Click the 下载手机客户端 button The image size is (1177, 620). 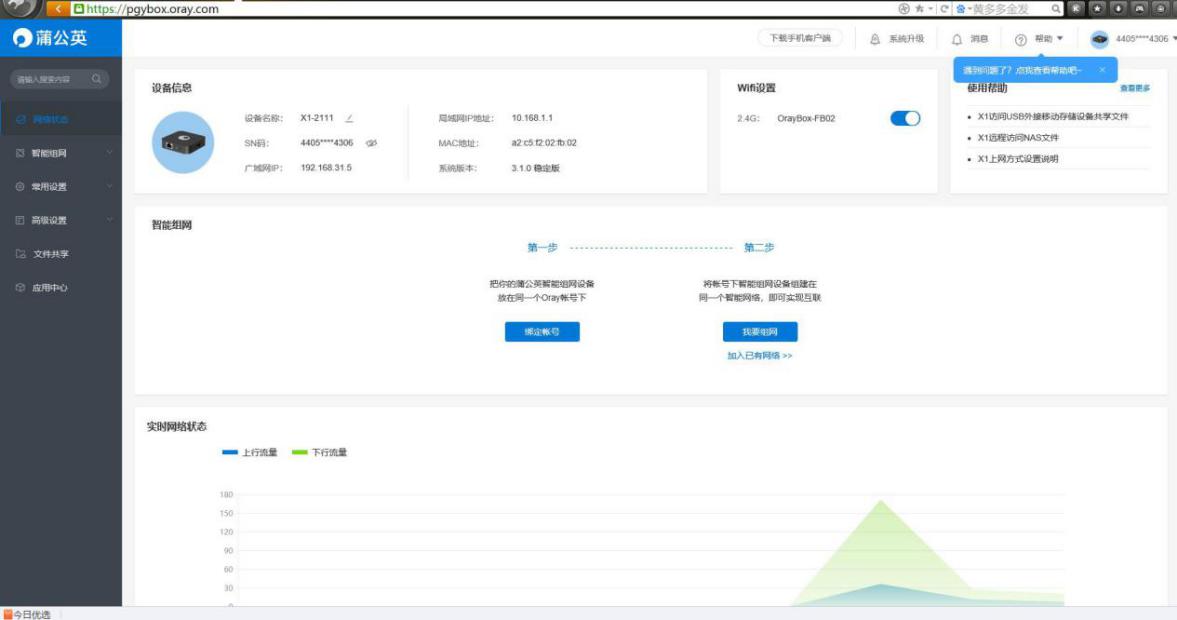tap(800, 38)
